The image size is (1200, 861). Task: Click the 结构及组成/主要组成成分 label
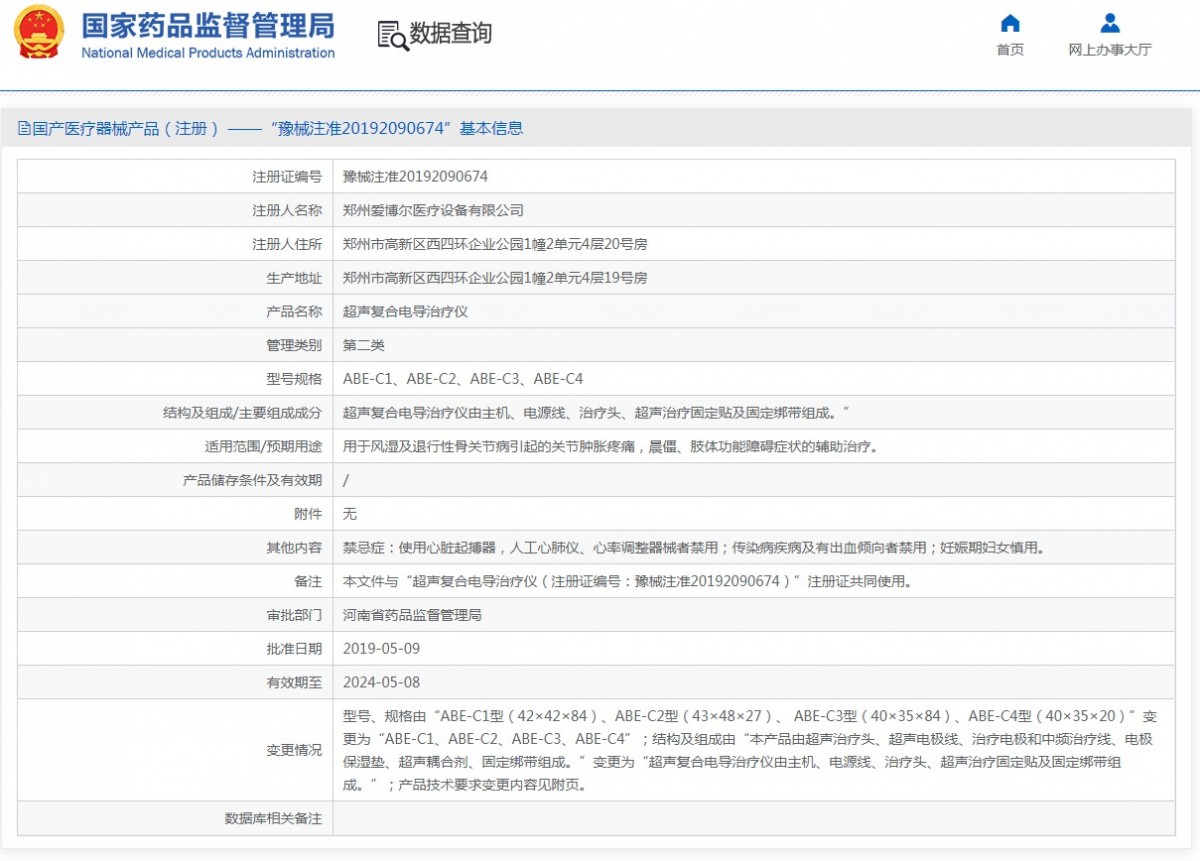click(x=242, y=412)
